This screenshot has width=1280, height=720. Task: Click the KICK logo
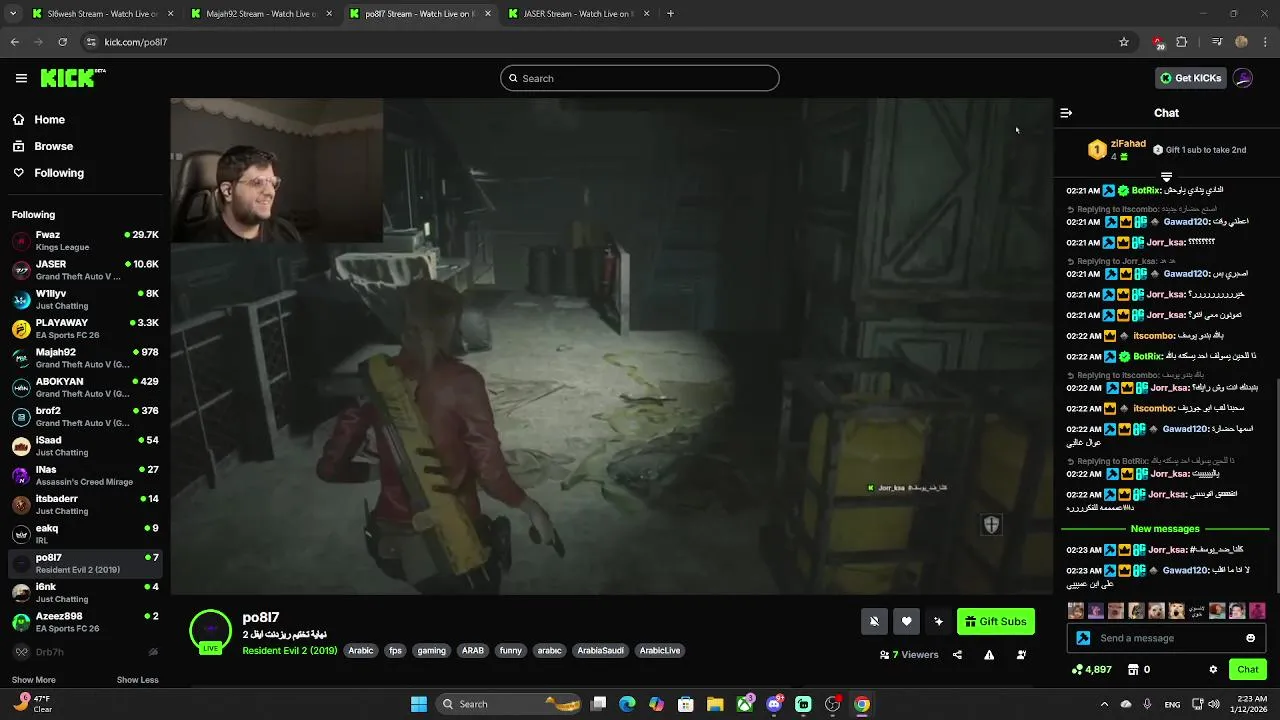[x=73, y=78]
